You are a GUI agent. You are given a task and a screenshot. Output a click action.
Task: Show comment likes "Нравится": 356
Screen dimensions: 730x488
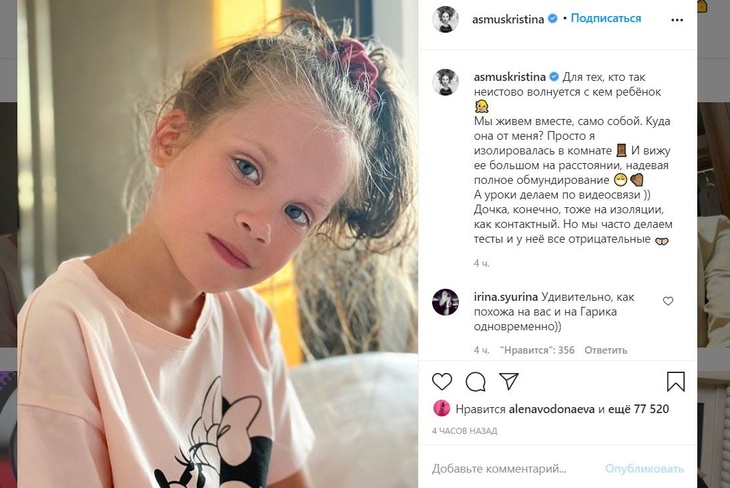[x=537, y=350]
